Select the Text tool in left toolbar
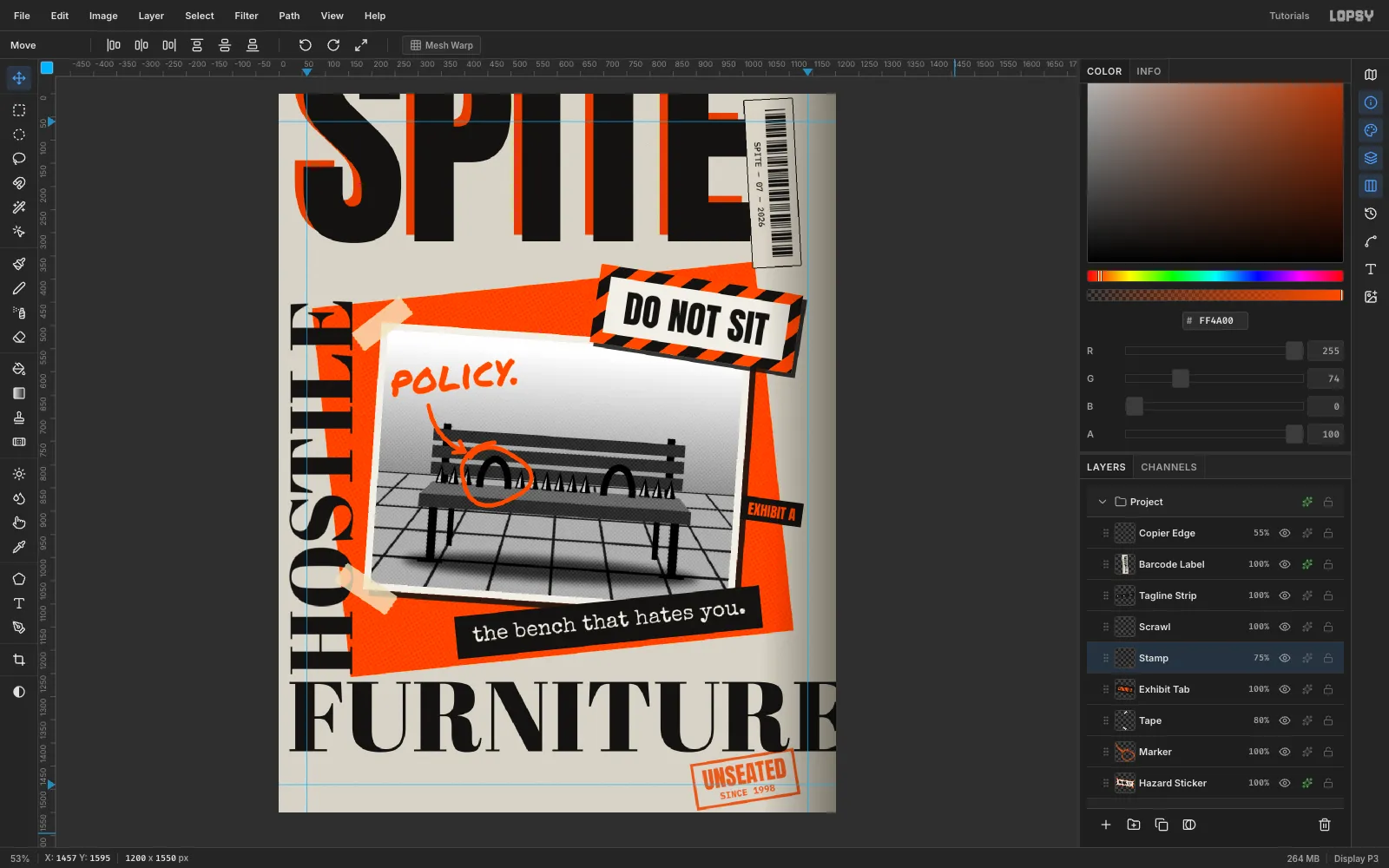 coord(19,603)
